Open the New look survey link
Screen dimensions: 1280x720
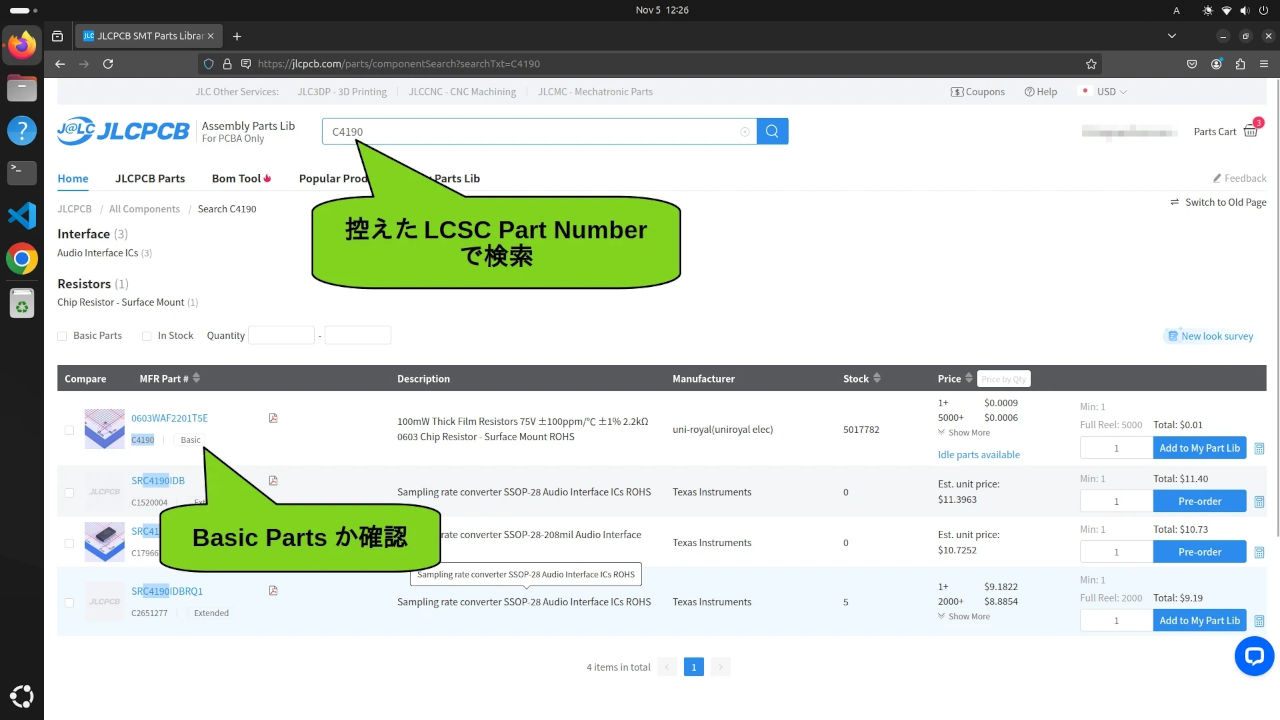click(x=1210, y=336)
